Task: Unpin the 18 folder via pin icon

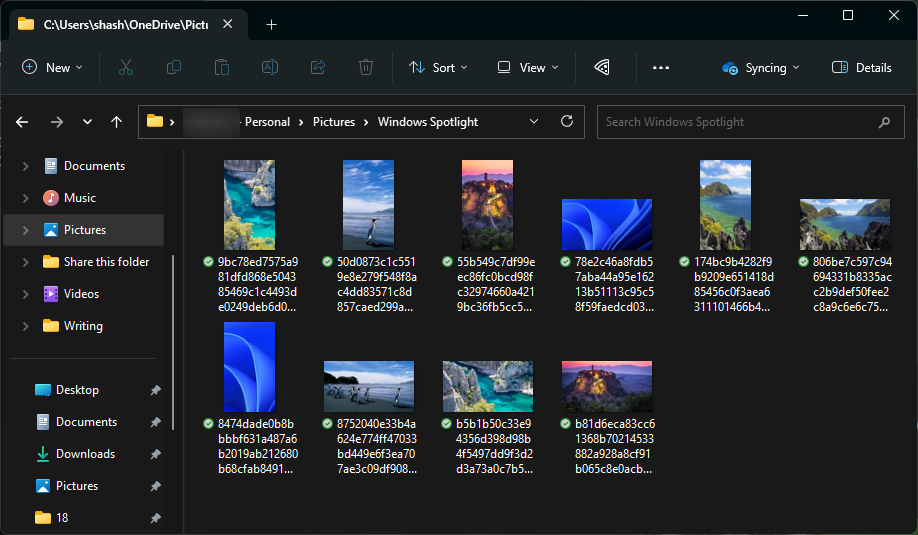Action: point(155,517)
